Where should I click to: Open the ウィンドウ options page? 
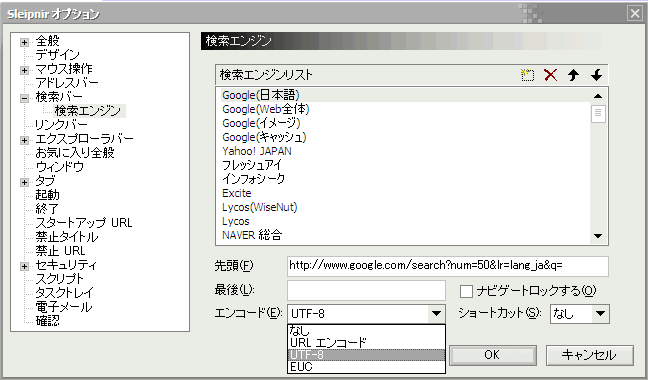coord(60,167)
